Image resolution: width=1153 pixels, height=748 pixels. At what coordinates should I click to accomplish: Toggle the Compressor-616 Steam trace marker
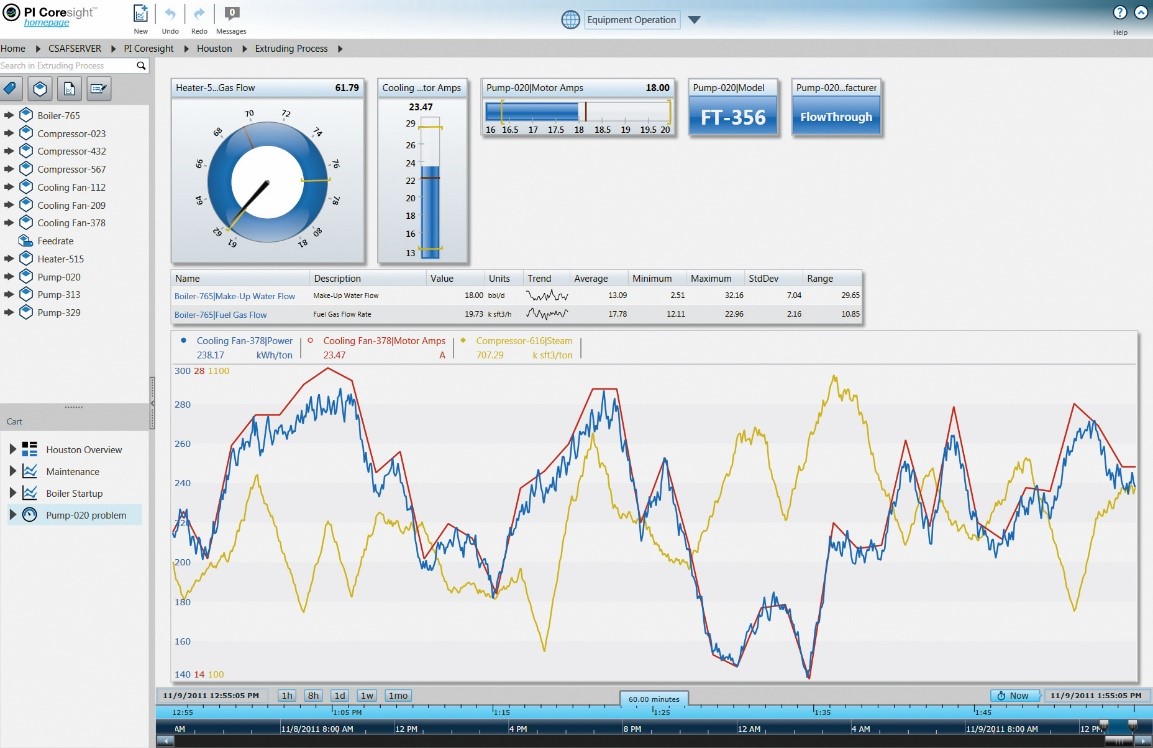tap(462, 341)
